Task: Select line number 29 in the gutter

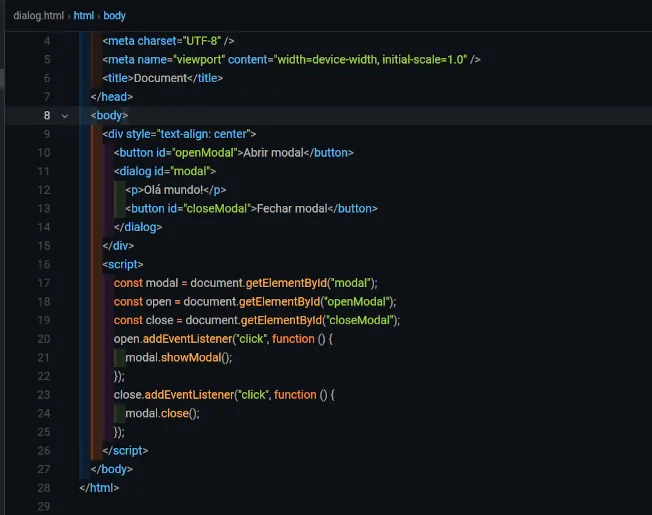Action: (x=44, y=506)
